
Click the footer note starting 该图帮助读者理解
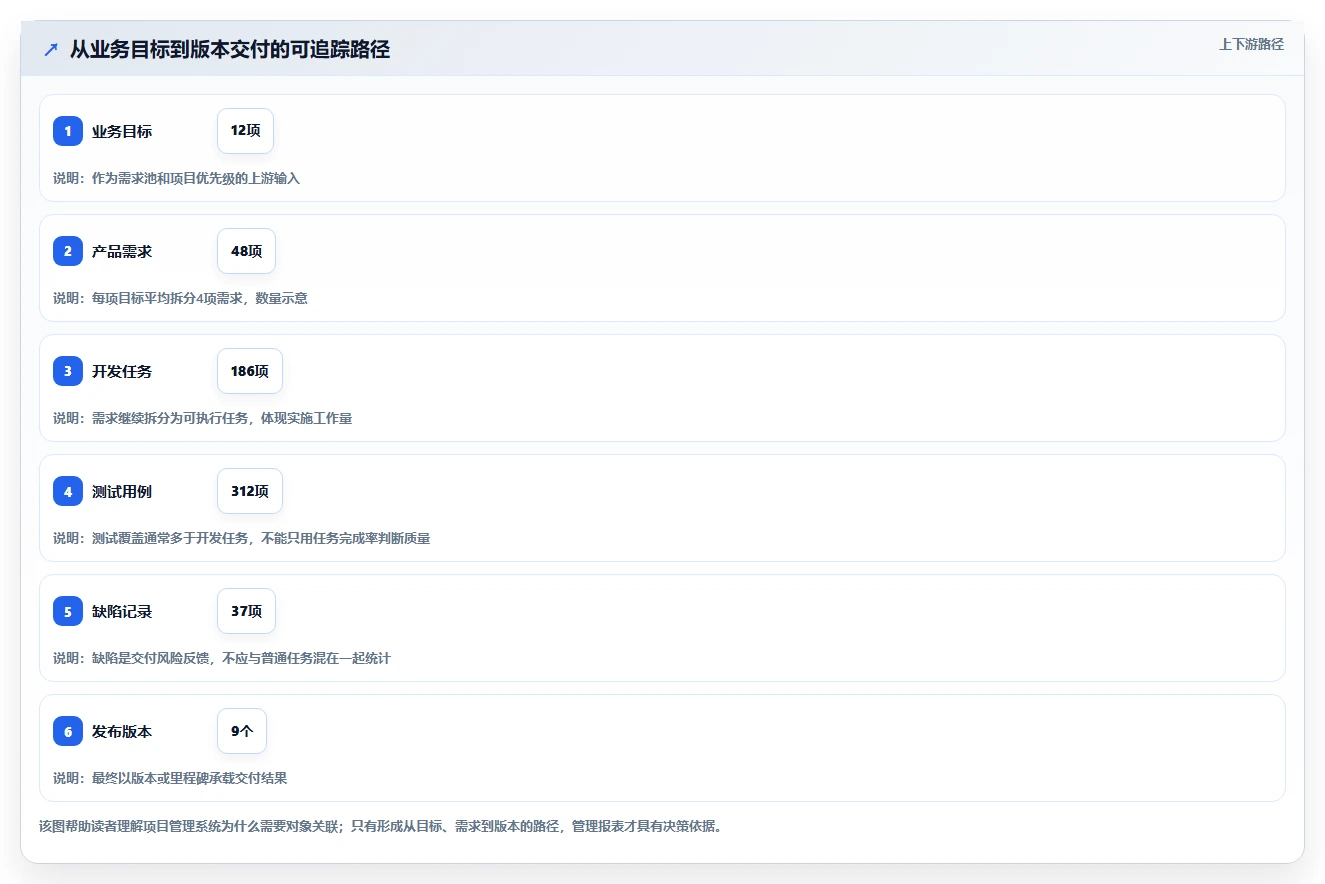pos(380,826)
